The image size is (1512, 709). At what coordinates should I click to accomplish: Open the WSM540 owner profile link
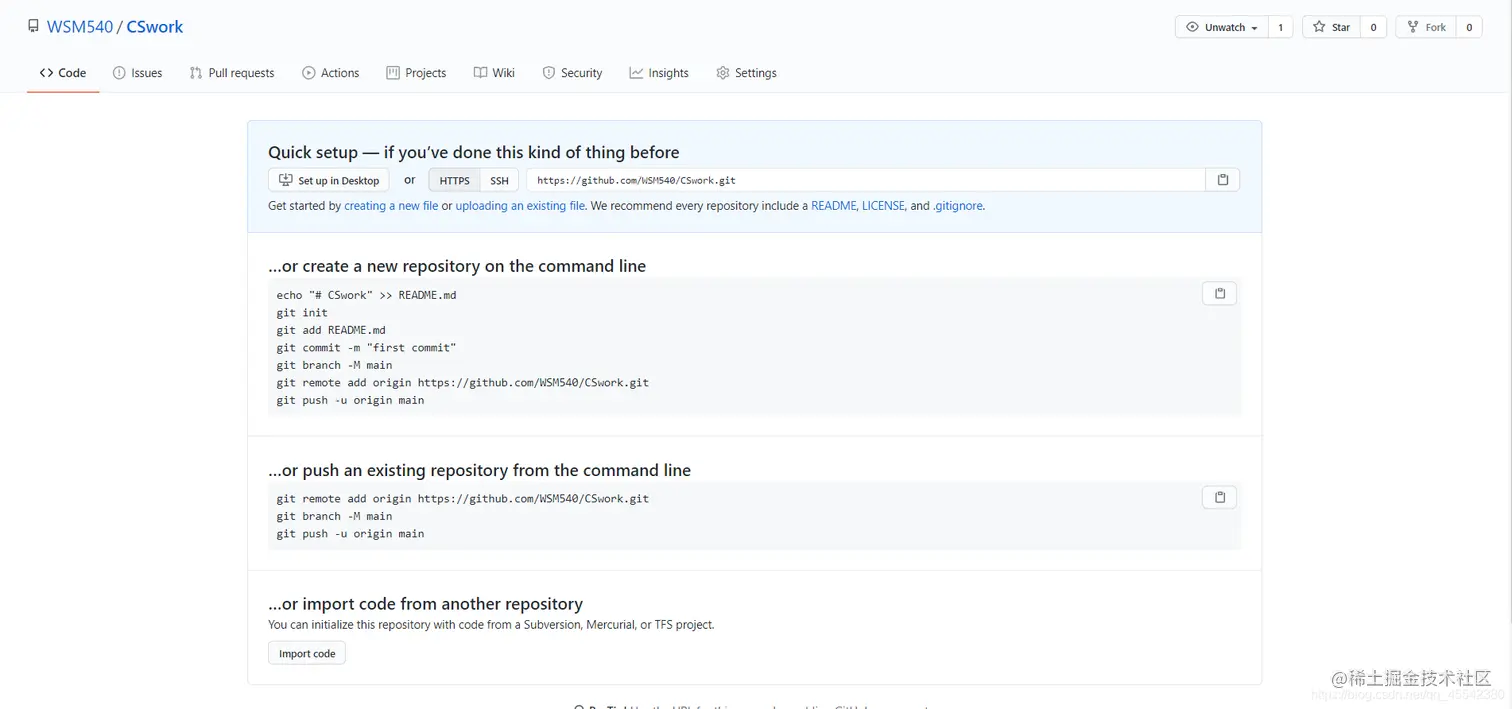(x=80, y=27)
